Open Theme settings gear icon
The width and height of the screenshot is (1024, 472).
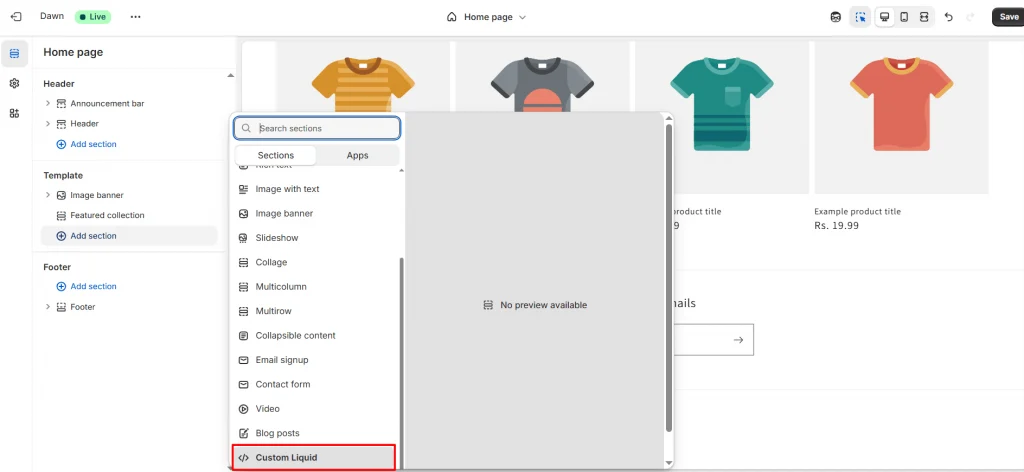(x=14, y=83)
